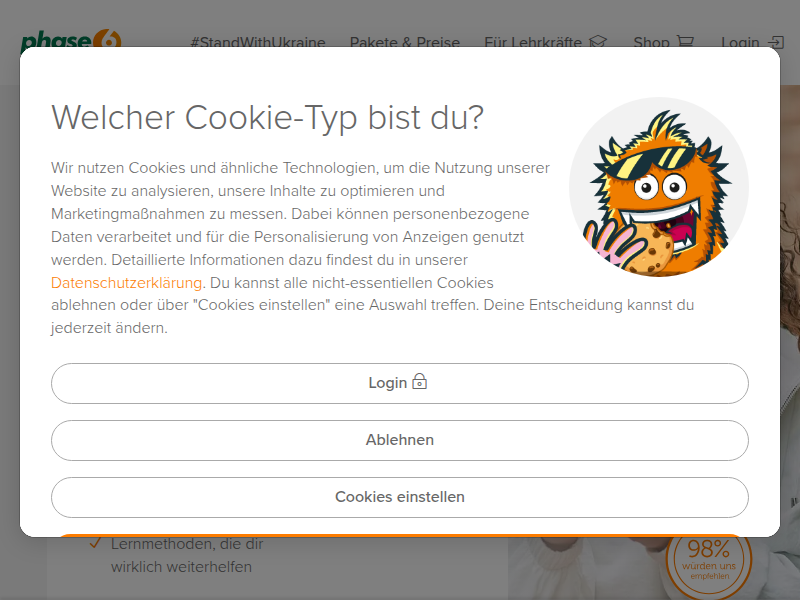Click the Welcher Cookie-Typ bist du heading
This screenshot has height=600, width=800.
point(267,118)
